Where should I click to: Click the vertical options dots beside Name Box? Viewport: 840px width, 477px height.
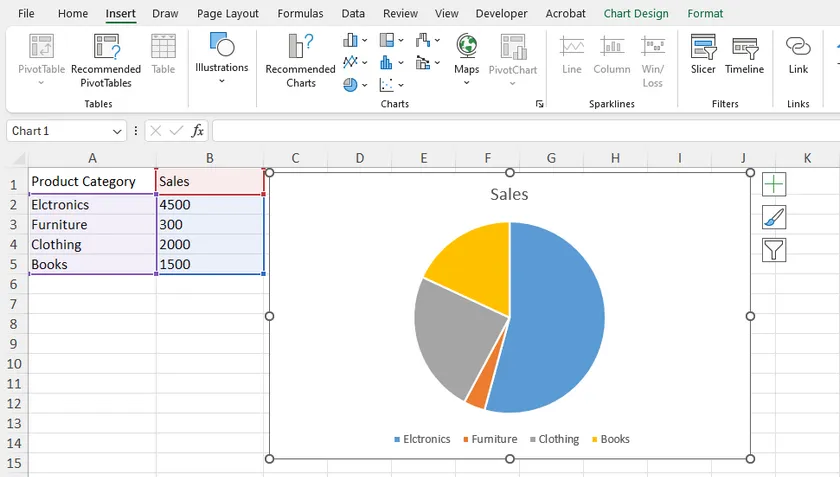coord(136,131)
